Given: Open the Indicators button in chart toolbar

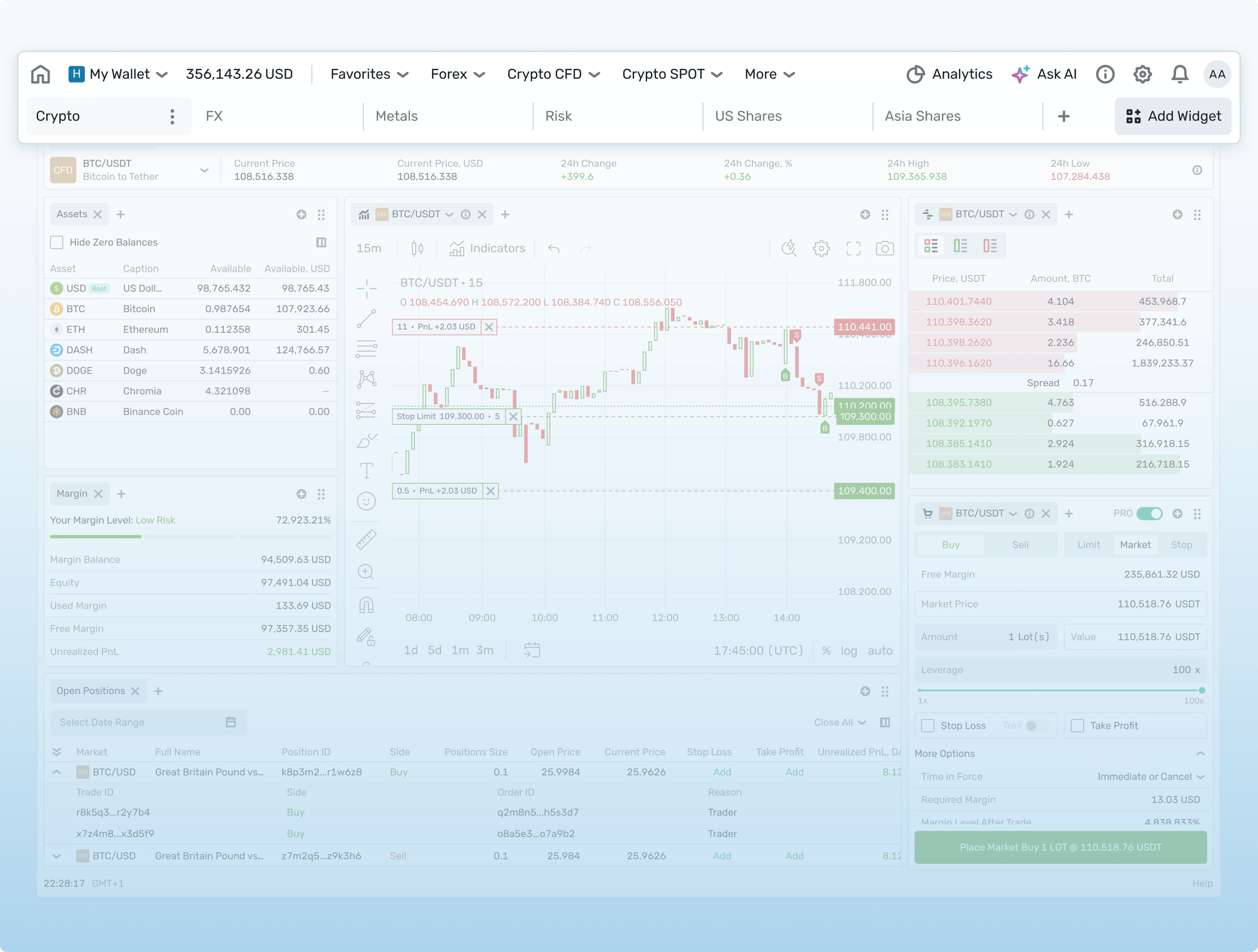Looking at the screenshot, I should 487,249.
